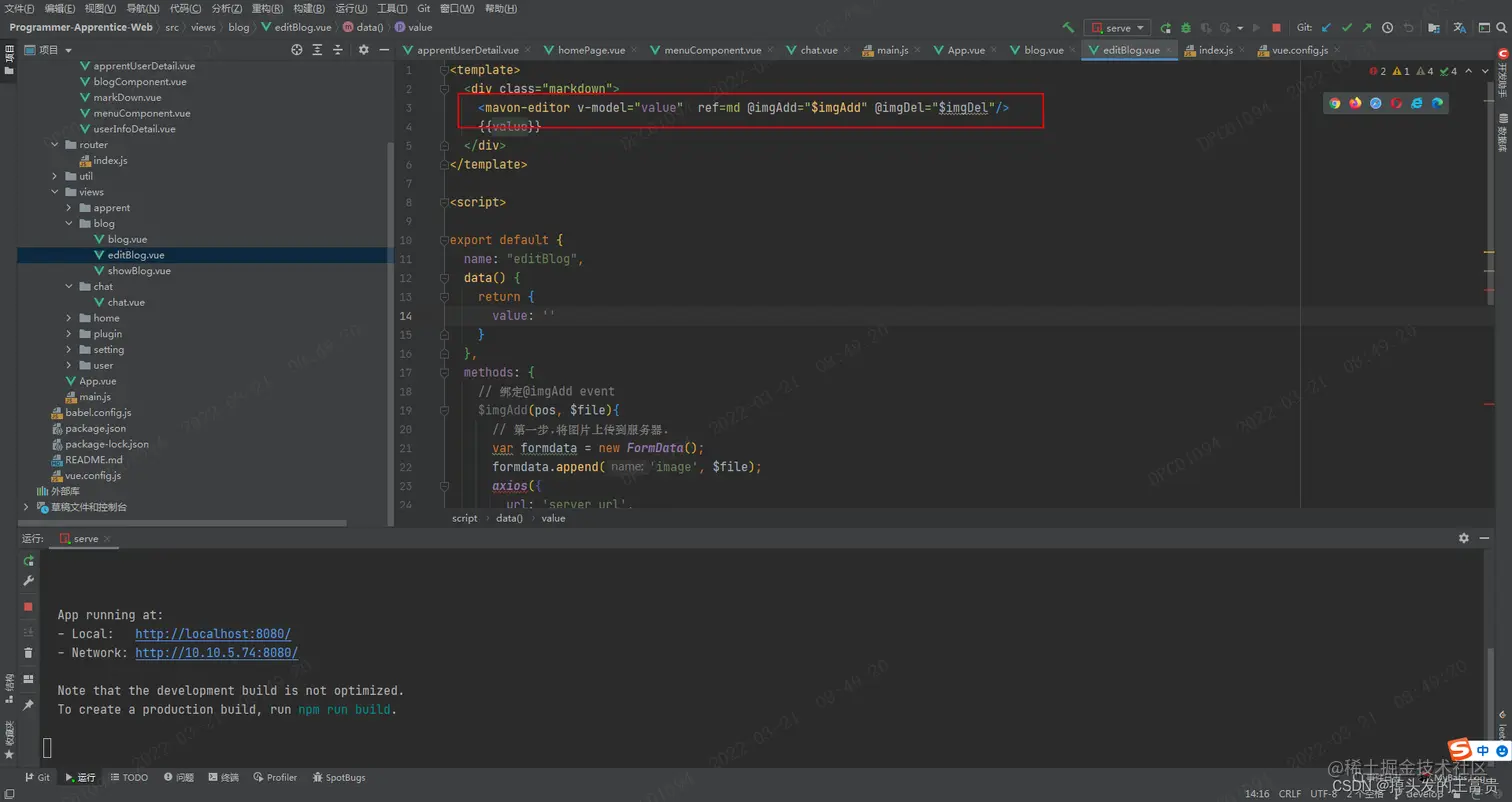The width and height of the screenshot is (1512, 802).
Task: Select package.json in project tree
Action: (x=95, y=428)
